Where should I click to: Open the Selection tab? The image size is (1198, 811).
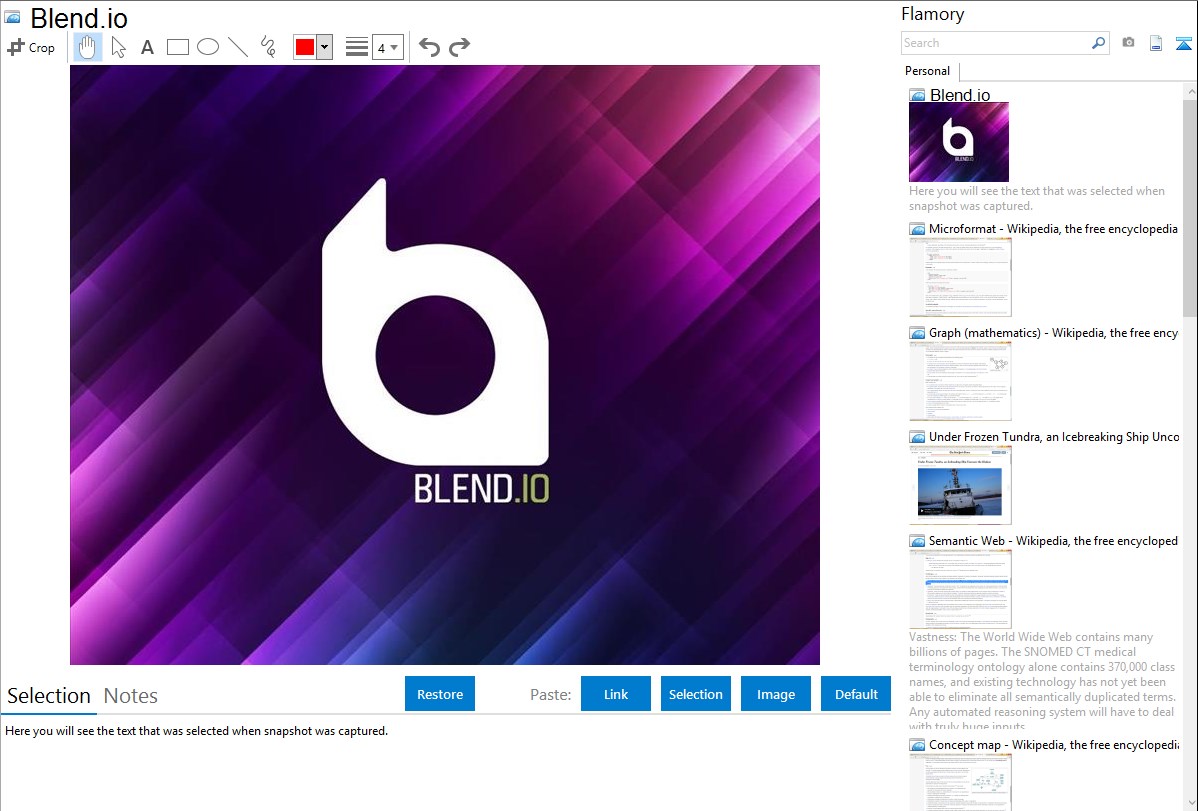coord(49,696)
